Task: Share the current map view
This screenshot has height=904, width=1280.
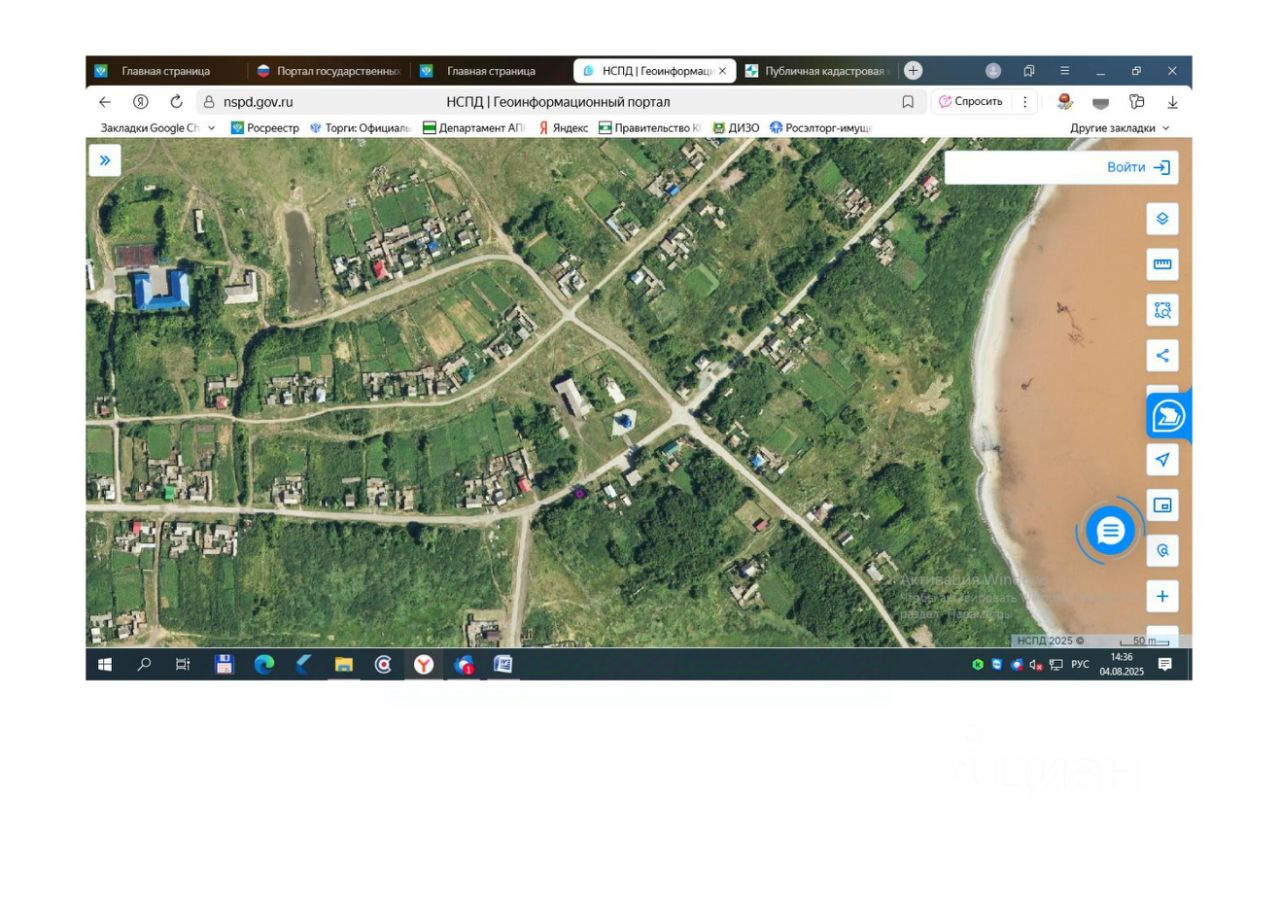Action: (1161, 355)
